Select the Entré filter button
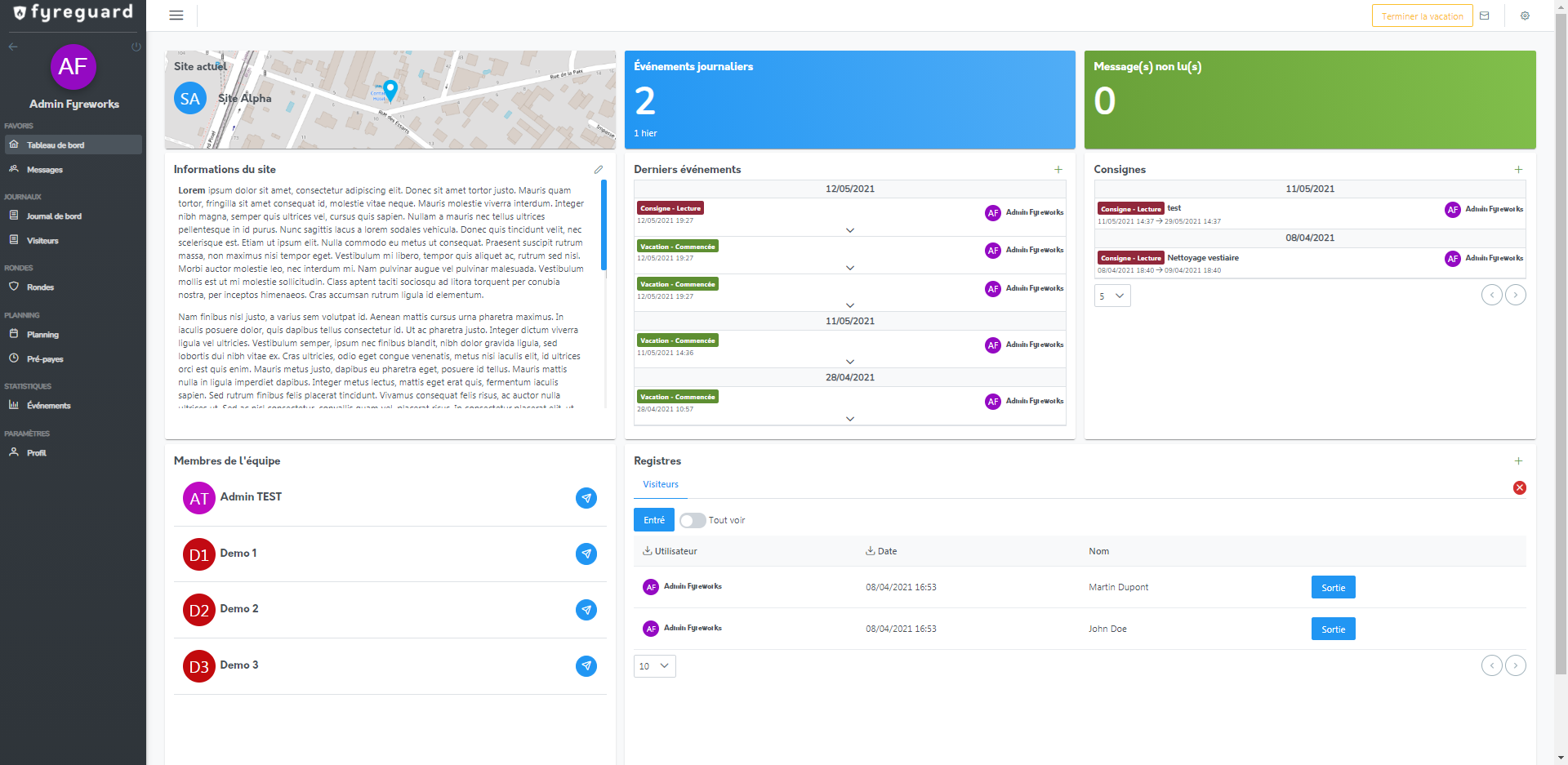The height and width of the screenshot is (765, 1568). pos(653,520)
